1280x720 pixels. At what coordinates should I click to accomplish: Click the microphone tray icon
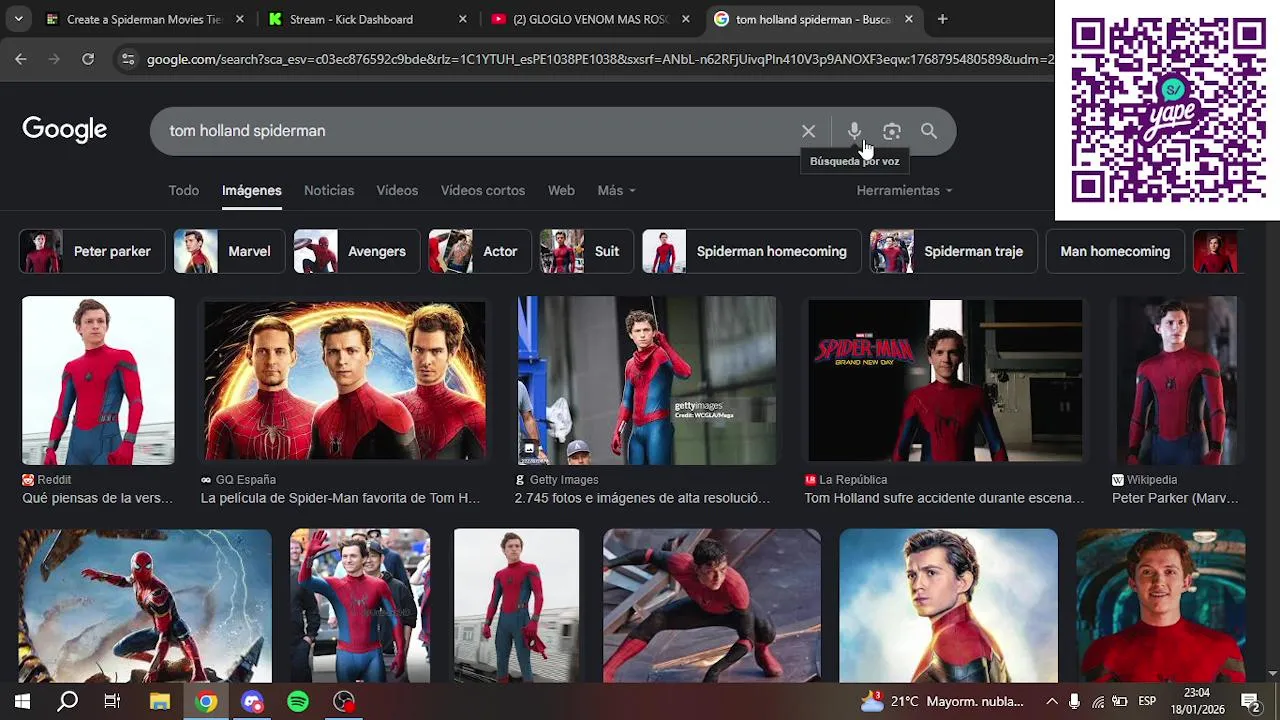(1074, 702)
